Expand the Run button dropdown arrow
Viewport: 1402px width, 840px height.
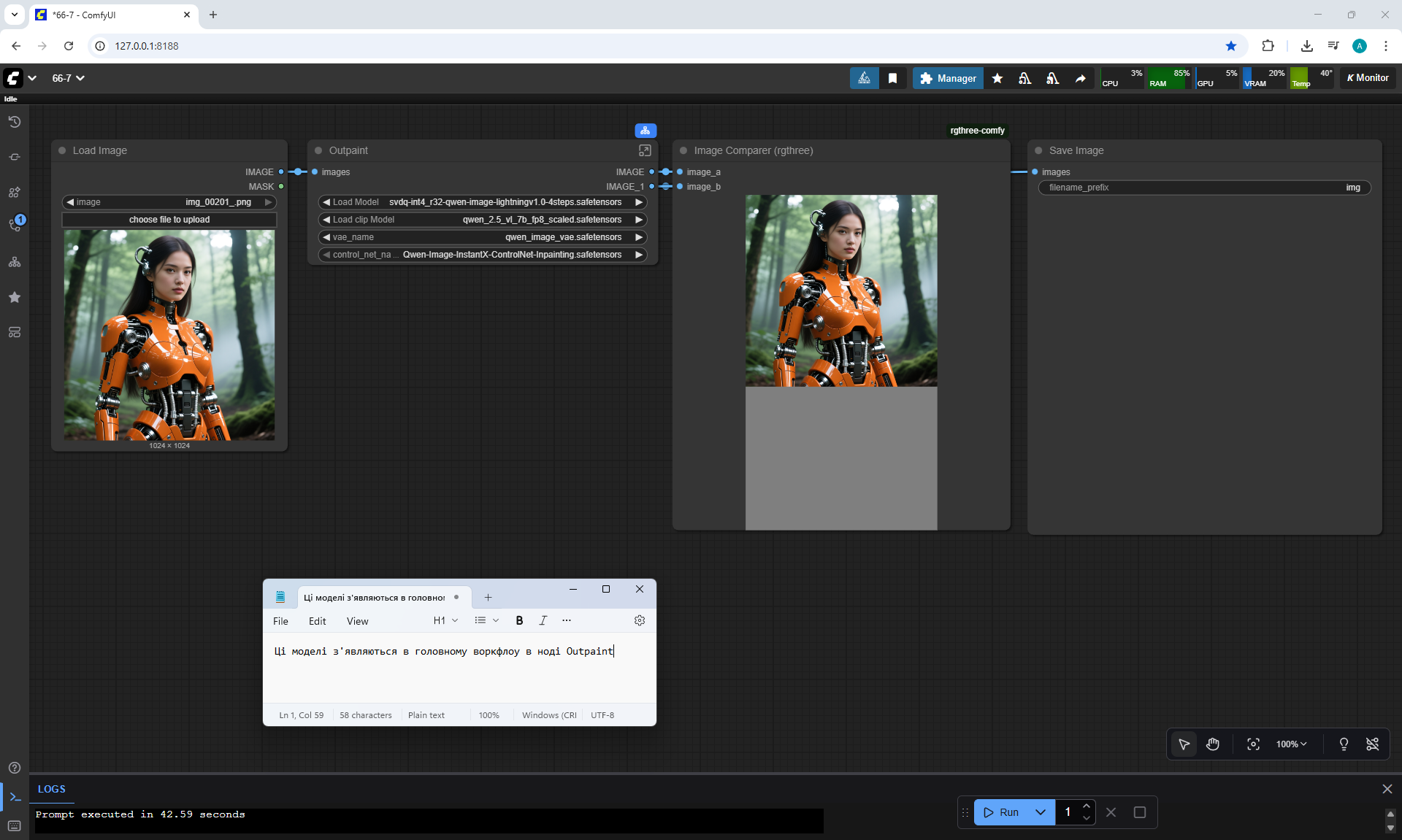(x=1041, y=812)
